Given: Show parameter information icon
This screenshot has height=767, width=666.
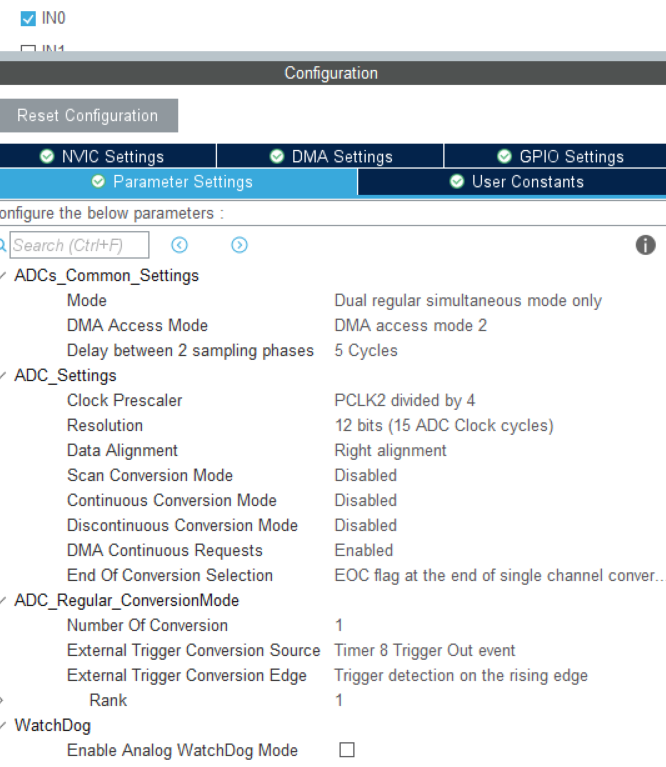Looking at the screenshot, I should (x=645, y=245).
